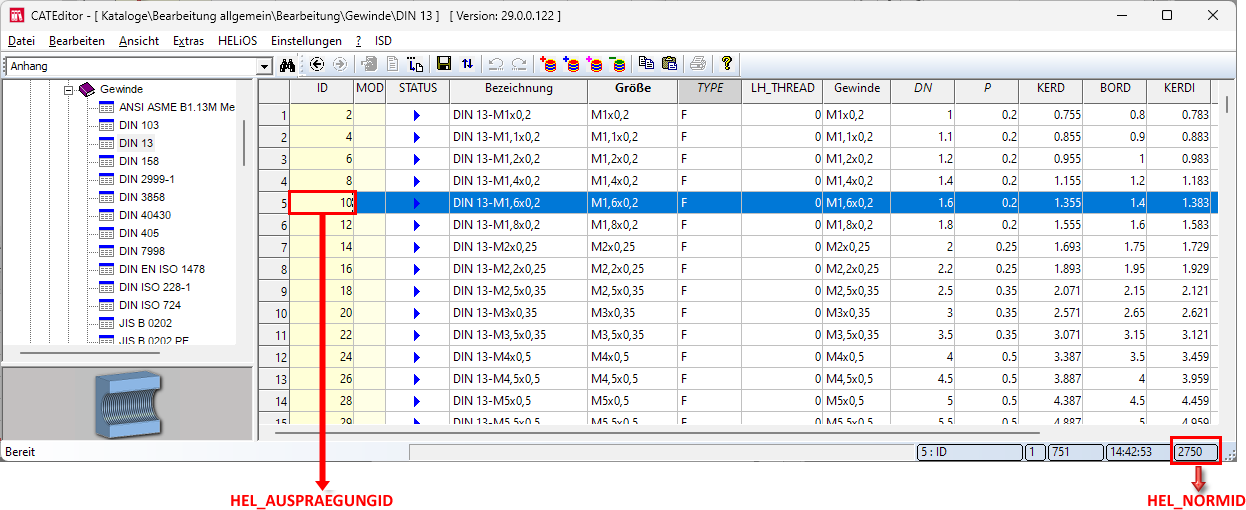Screen dimensions: 1246x510
Task: Click the back arrow navigation icon
Action: pyautogui.click(x=317, y=65)
